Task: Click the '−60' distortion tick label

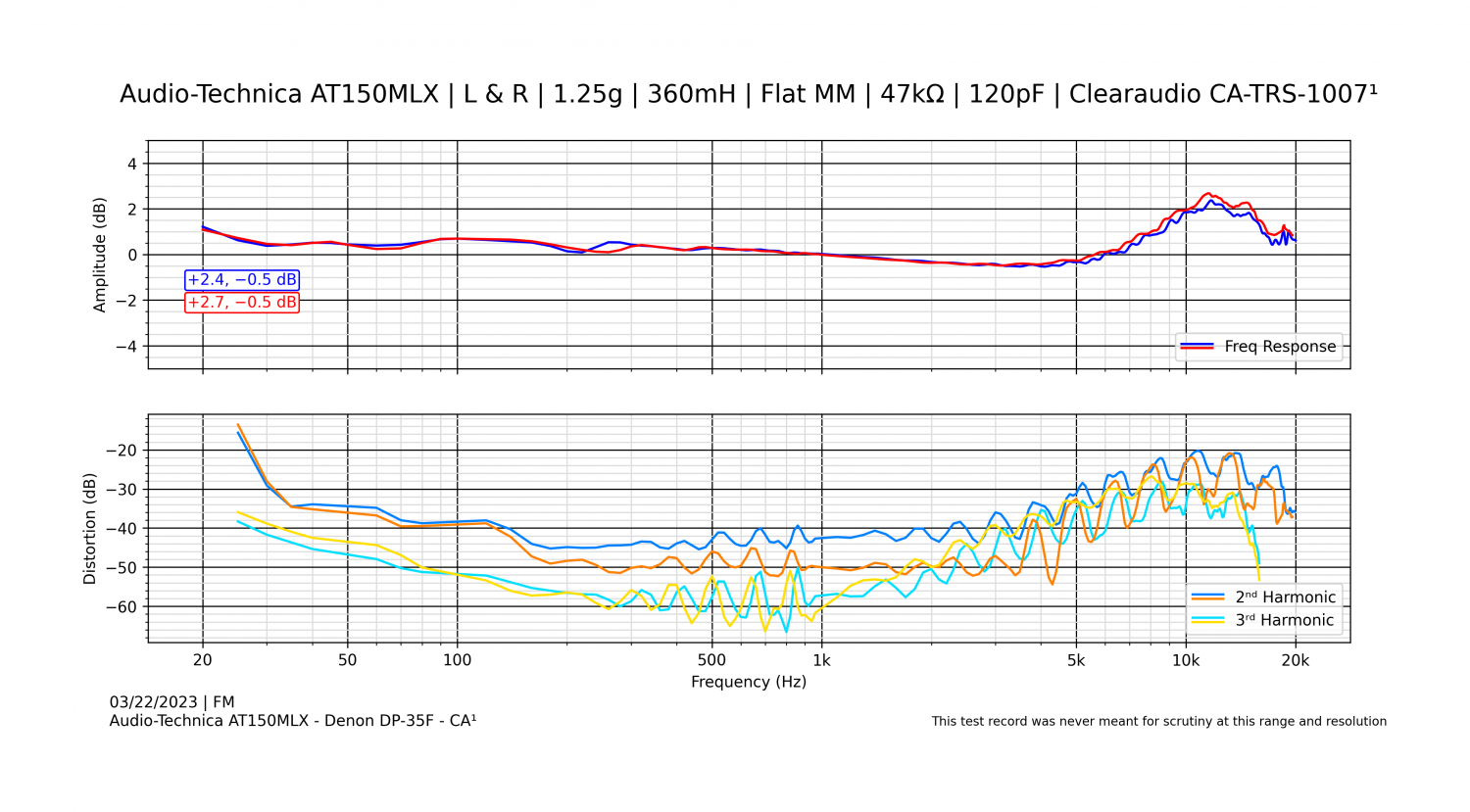Action: coord(122,607)
